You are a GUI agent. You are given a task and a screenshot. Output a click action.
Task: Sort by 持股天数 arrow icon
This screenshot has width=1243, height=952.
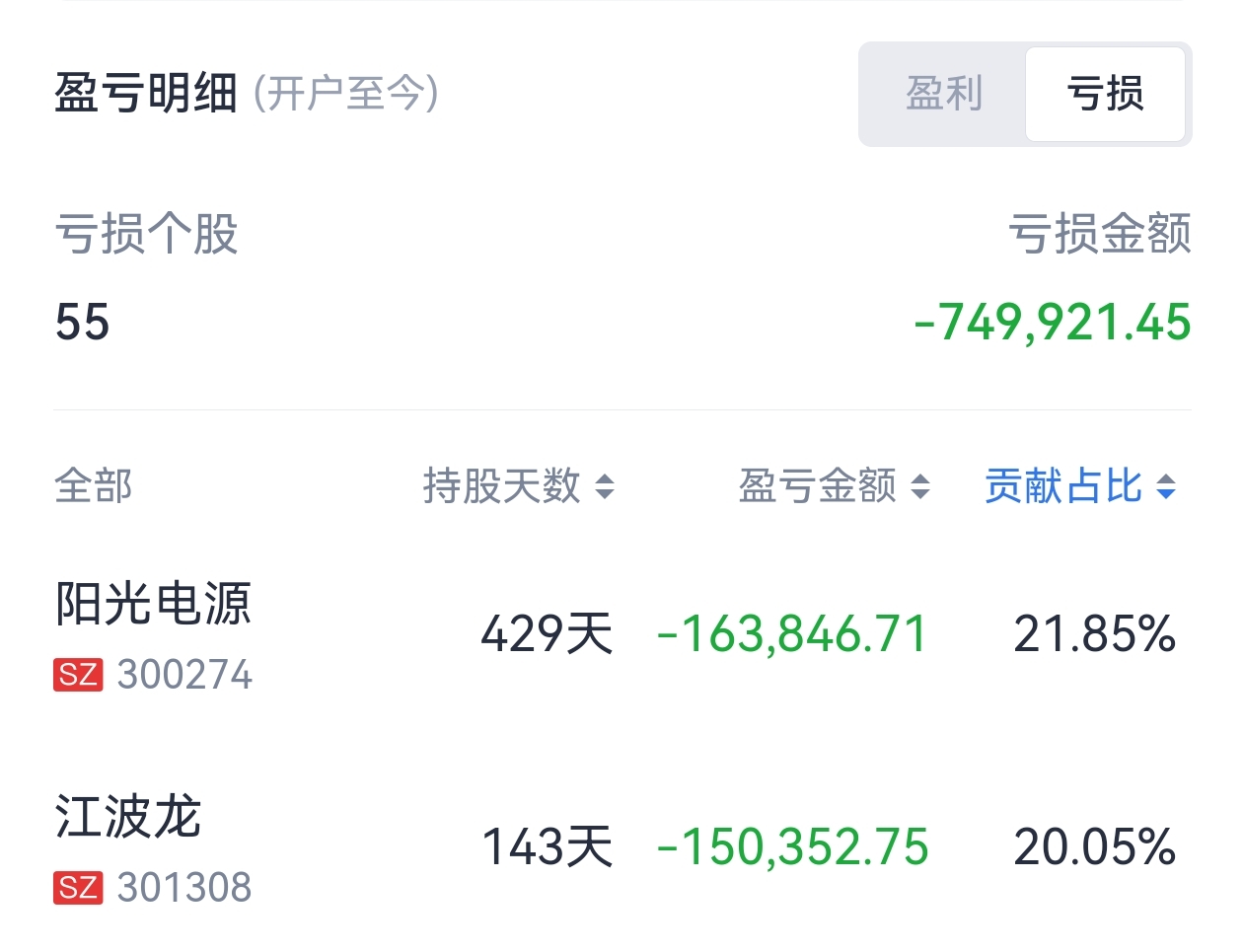pos(605,486)
